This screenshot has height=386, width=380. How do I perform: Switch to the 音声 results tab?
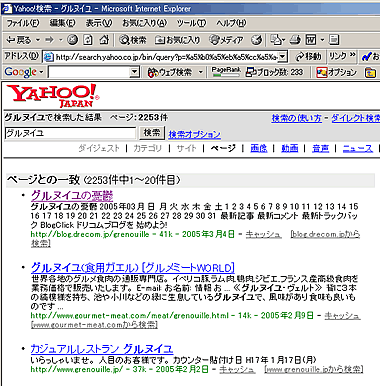pos(321,148)
